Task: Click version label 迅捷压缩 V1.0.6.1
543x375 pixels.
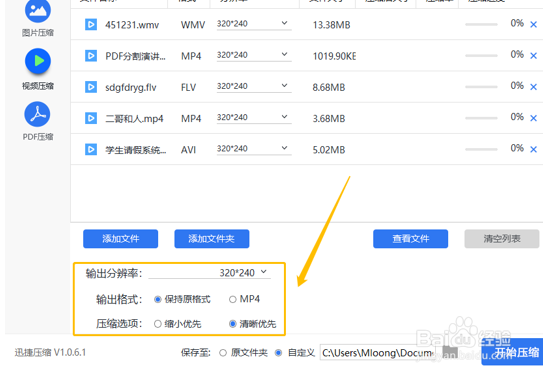Action: (x=50, y=352)
